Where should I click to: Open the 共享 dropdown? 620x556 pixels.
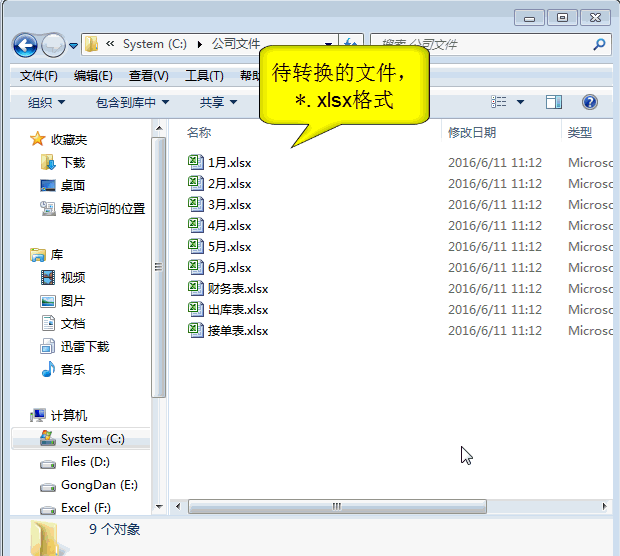point(218,102)
